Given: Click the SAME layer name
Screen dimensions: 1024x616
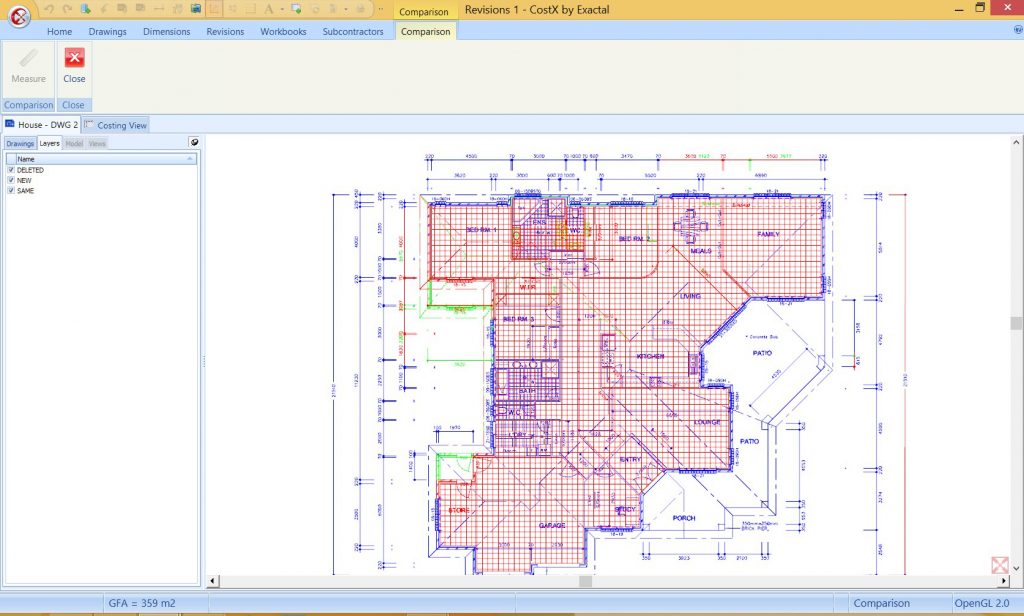Looking at the screenshot, I should pos(25,191).
